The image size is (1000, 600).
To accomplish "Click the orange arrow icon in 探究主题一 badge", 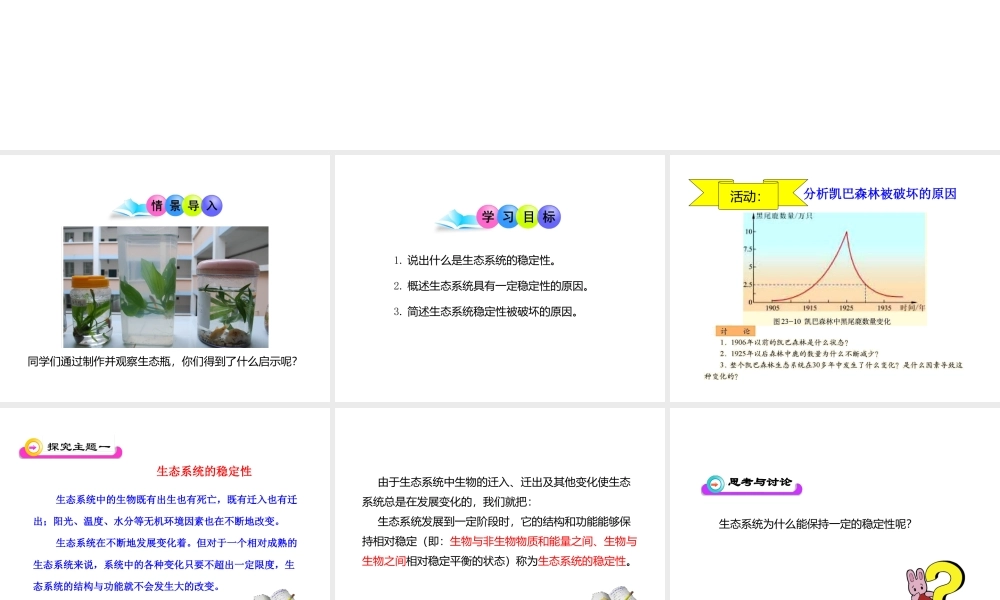I will point(33,447).
